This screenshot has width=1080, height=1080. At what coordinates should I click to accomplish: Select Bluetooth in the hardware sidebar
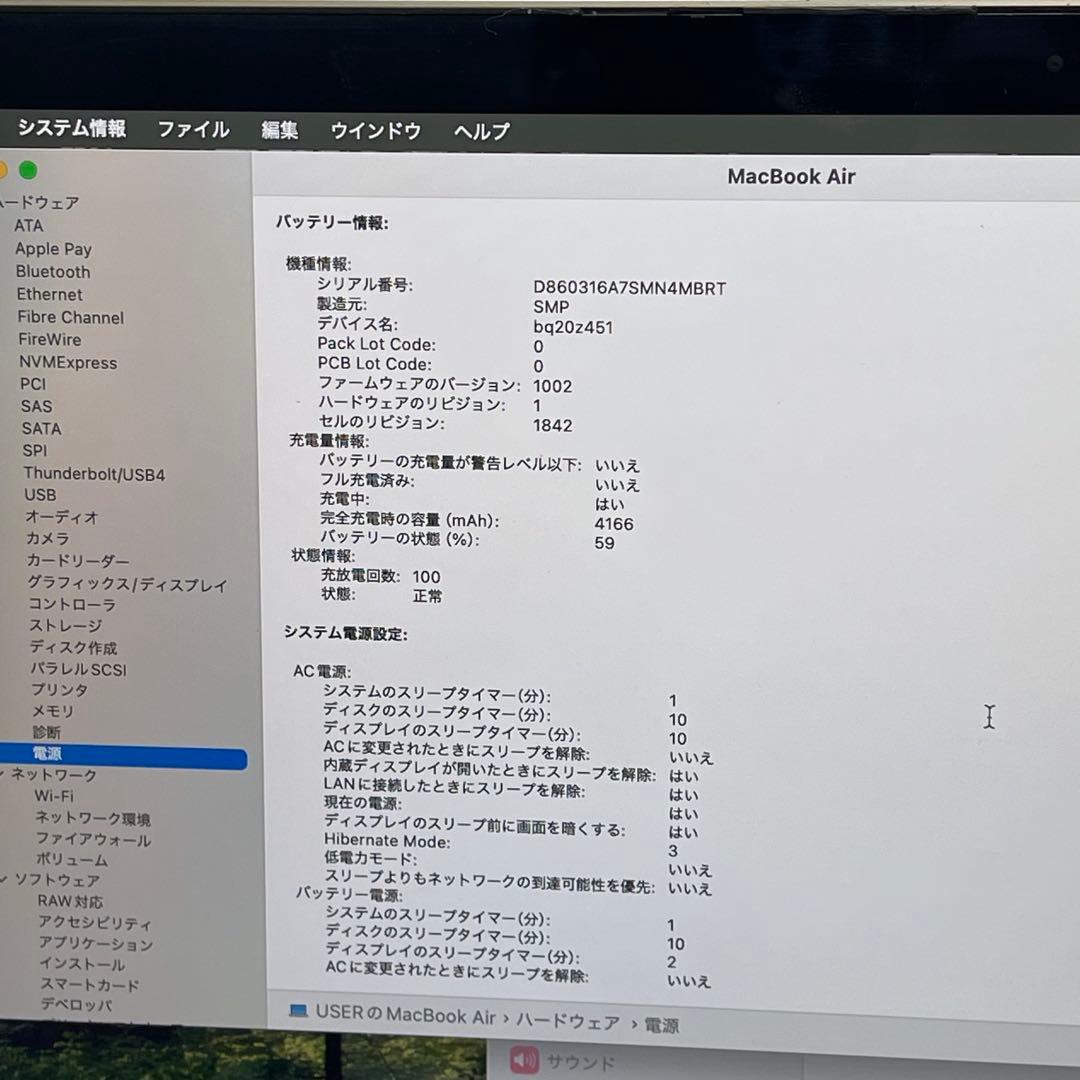click(x=52, y=272)
